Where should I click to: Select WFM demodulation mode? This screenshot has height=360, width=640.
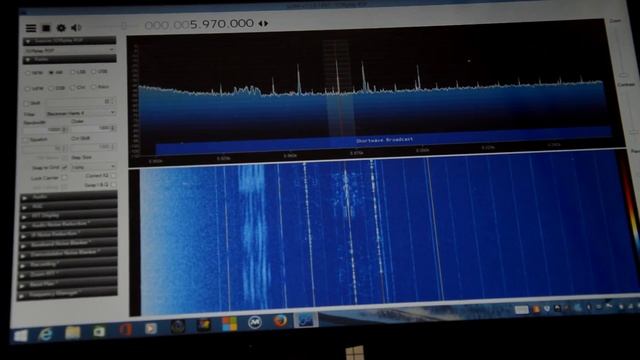tap(34, 88)
